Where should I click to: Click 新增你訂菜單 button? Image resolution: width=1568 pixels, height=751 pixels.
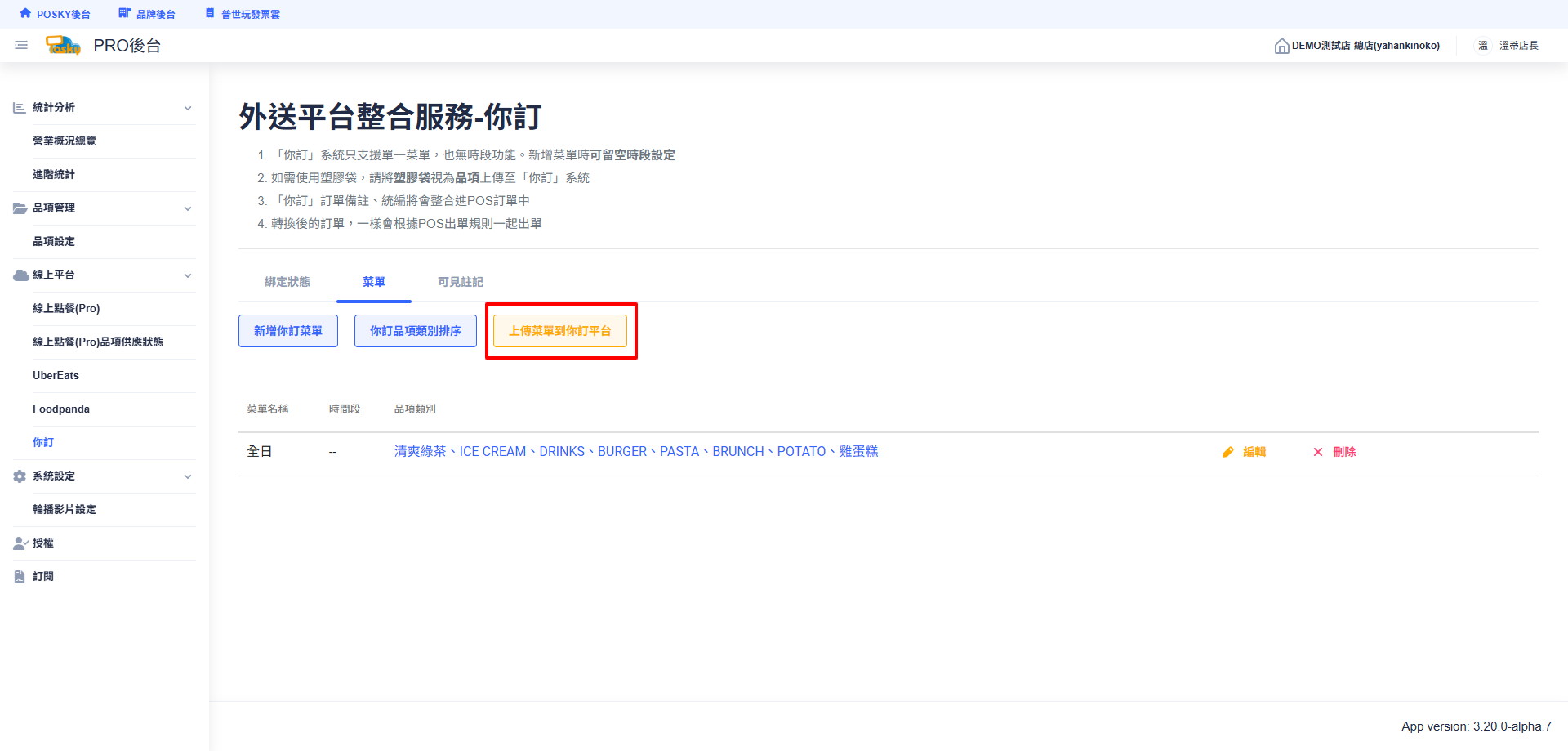[288, 331]
